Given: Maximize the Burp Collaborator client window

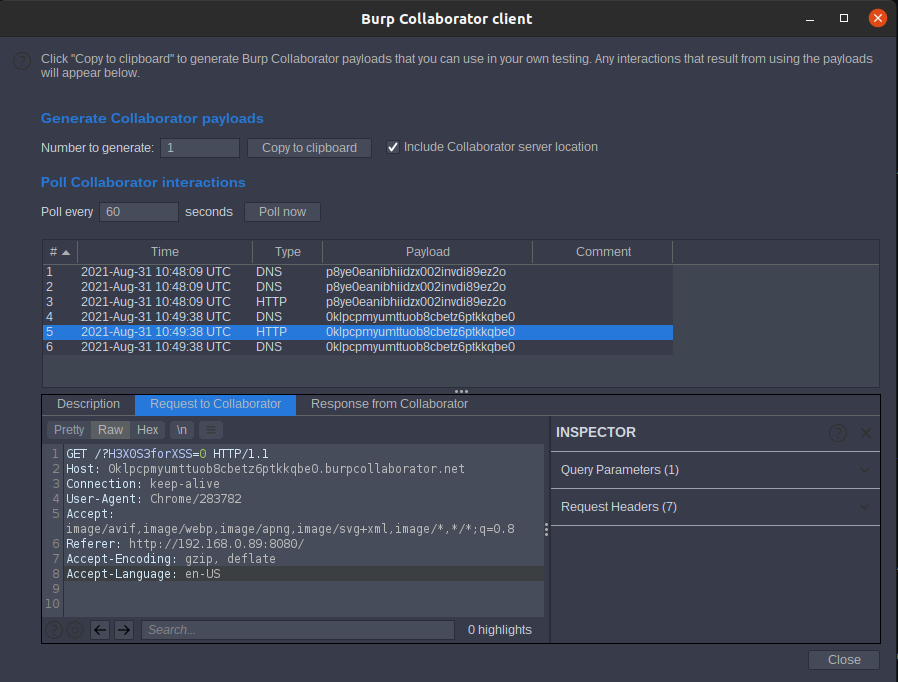Looking at the screenshot, I should click(844, 18).
